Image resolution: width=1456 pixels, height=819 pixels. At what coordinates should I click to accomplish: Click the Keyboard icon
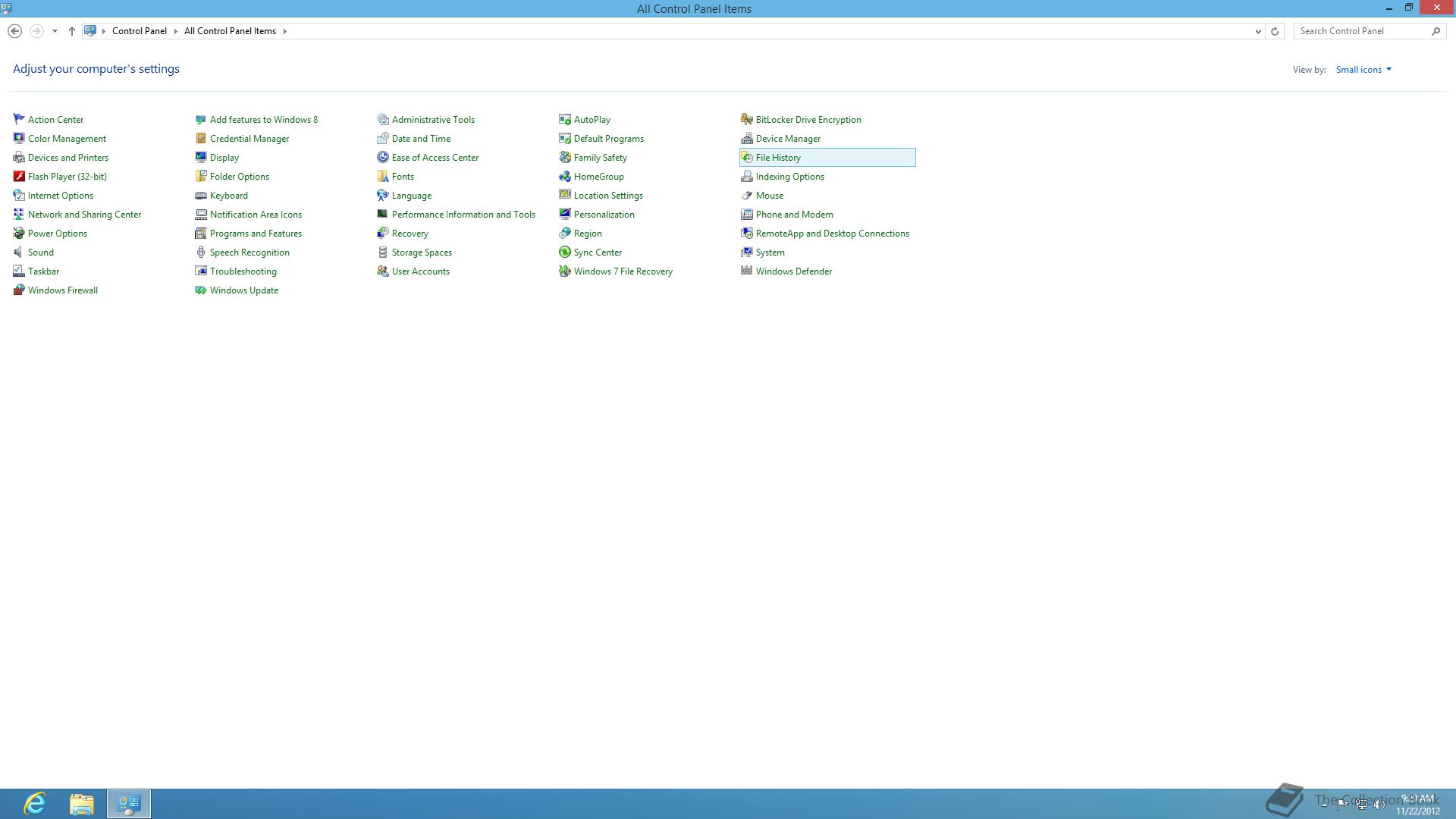point(201,195)
